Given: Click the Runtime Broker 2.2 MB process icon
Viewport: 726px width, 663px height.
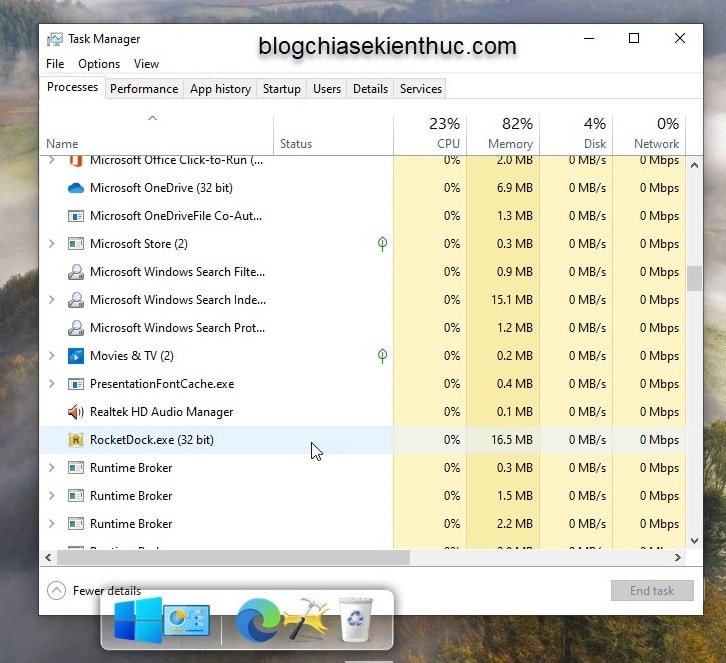Looking at the screenshot, I should point(76,524).
